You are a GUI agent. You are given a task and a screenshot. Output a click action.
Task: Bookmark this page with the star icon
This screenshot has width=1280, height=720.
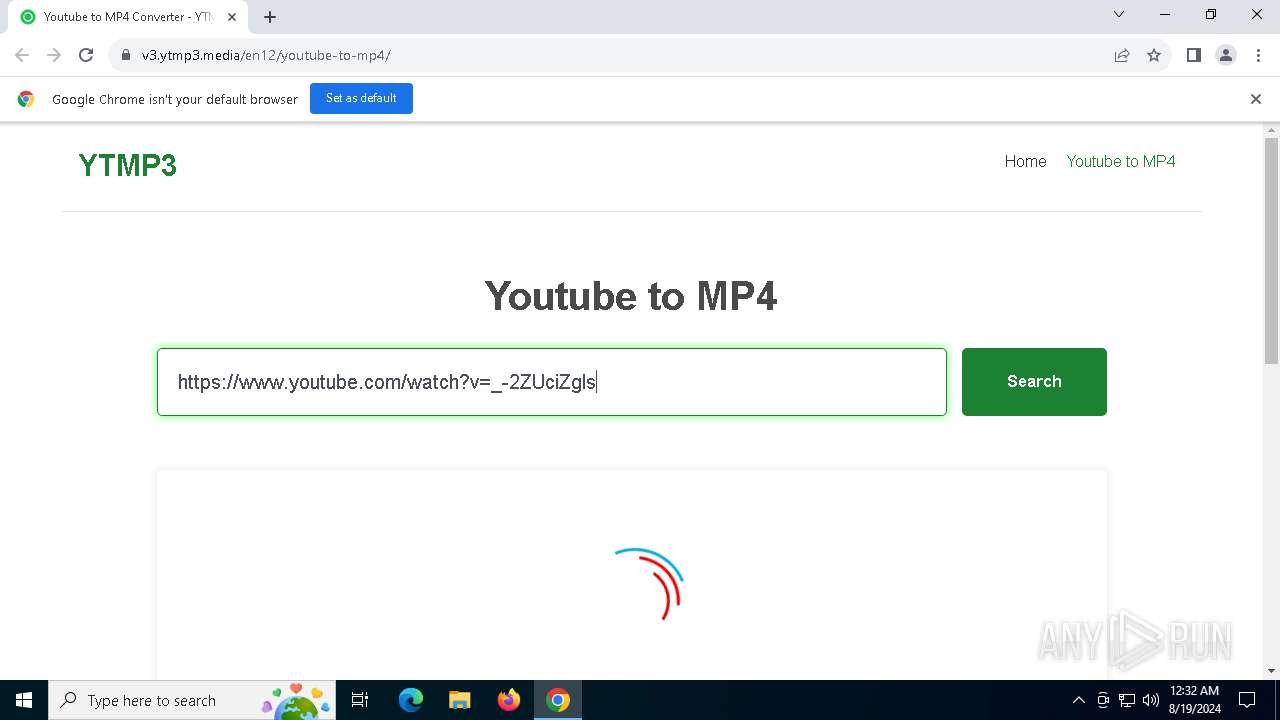click(x=1154, y=55)
